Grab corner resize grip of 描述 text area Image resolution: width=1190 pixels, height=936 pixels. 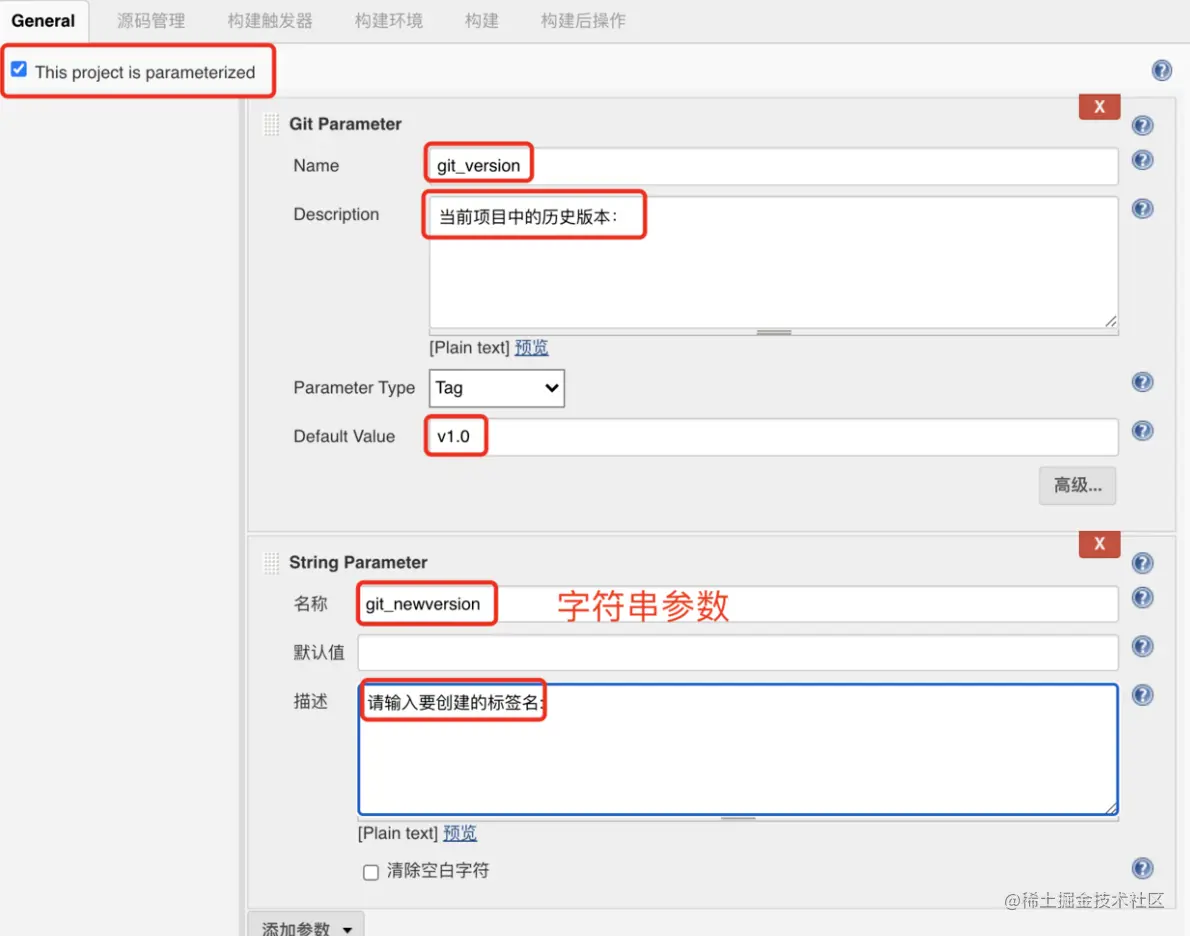pos(1110,808)
